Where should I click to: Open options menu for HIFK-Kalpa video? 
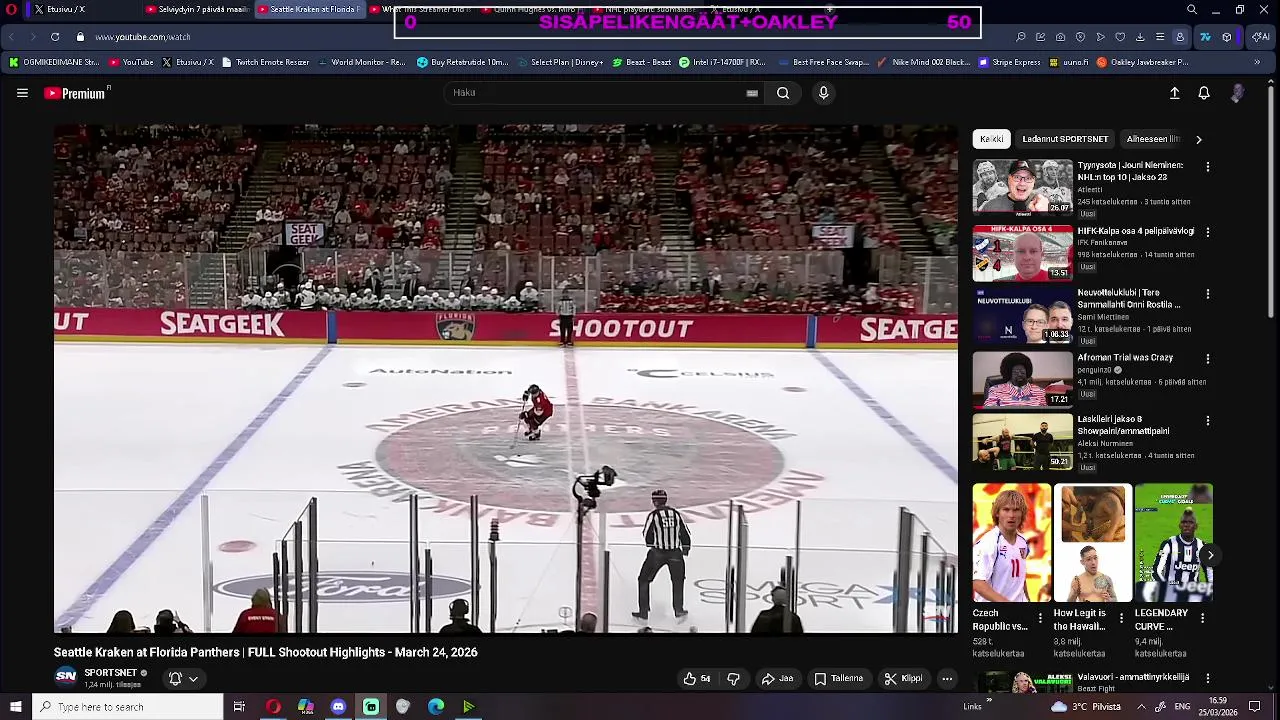coord(1208,232)
